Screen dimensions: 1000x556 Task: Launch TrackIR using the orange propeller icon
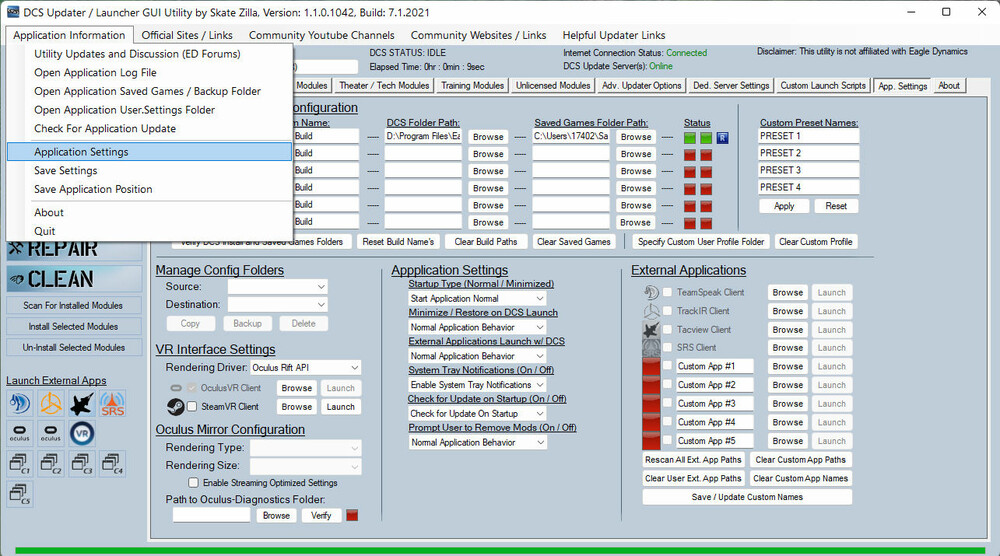coord(51,404)
